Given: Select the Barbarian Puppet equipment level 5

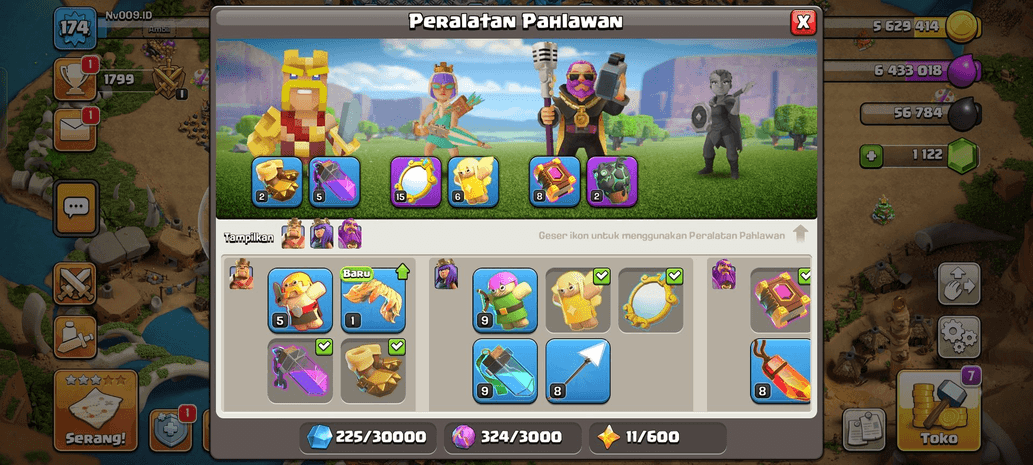Looking at the screenshot, I should pyautogui.click(x=300, y=300).
